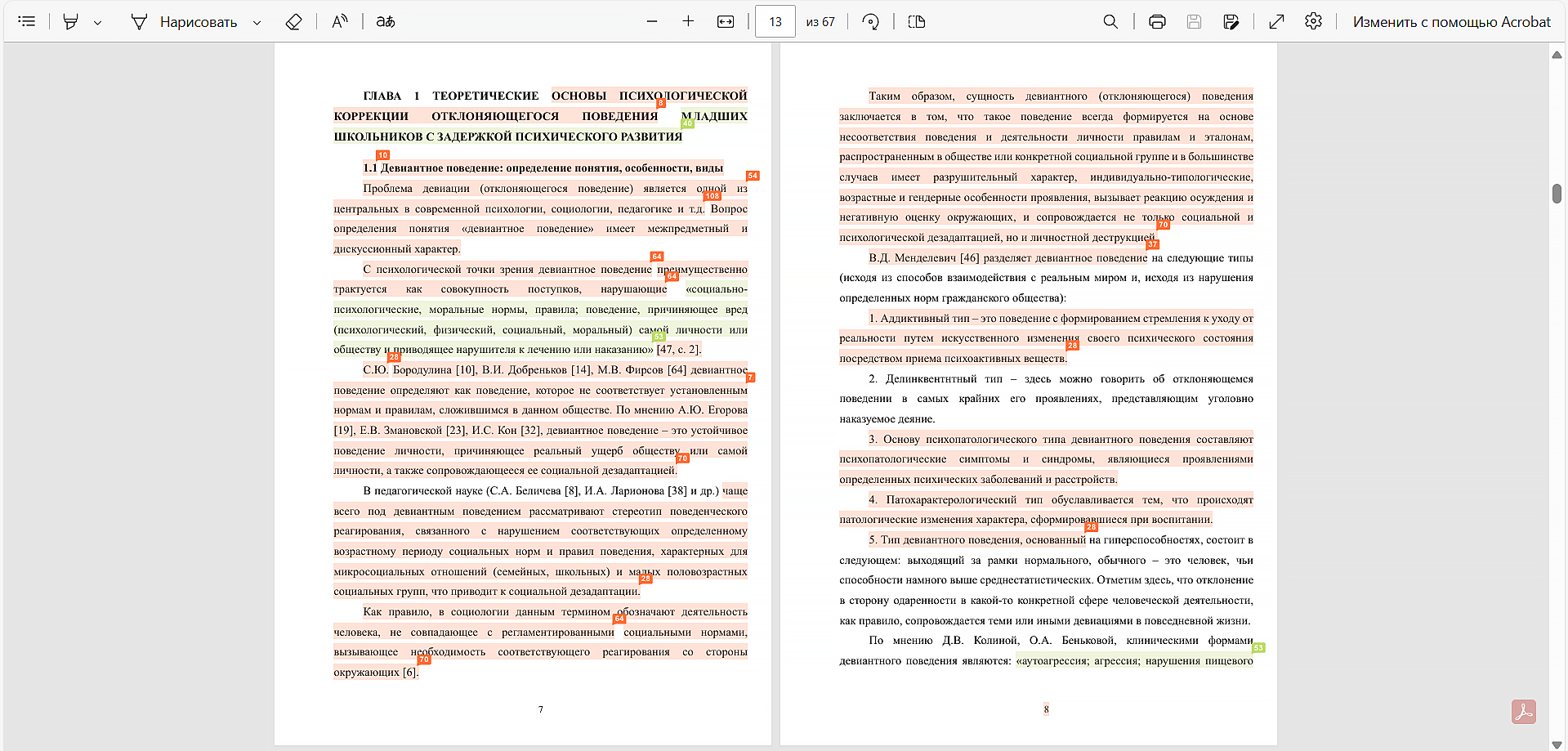Click the text '1. Аддиктивный тип'
The height and width of the screenshot is (751, 1568).
tap(919, 319)
